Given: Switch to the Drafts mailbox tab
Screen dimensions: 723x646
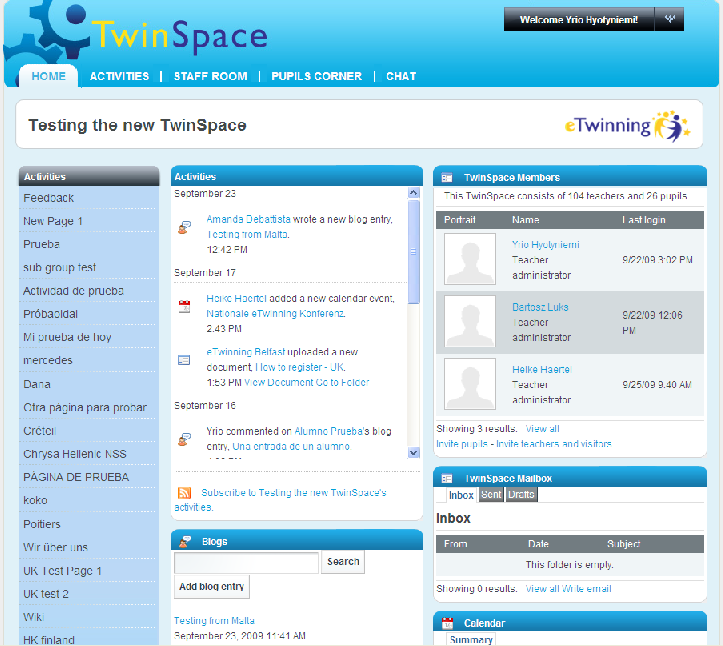Looking at the screenshot, I should [x=522, y=495].
